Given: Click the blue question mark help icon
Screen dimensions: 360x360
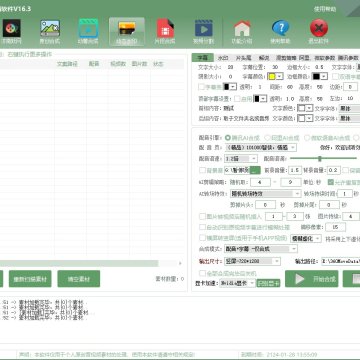Looking at the screenshot, I should 280,28.
